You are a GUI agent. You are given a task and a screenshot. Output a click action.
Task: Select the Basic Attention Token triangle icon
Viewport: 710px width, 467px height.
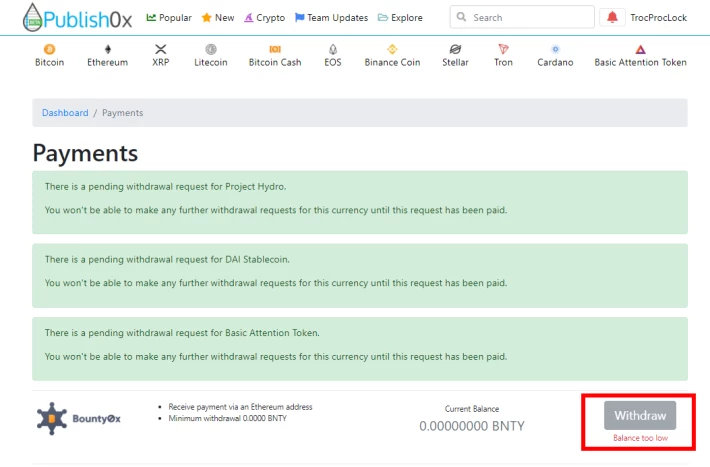point(640,49)
